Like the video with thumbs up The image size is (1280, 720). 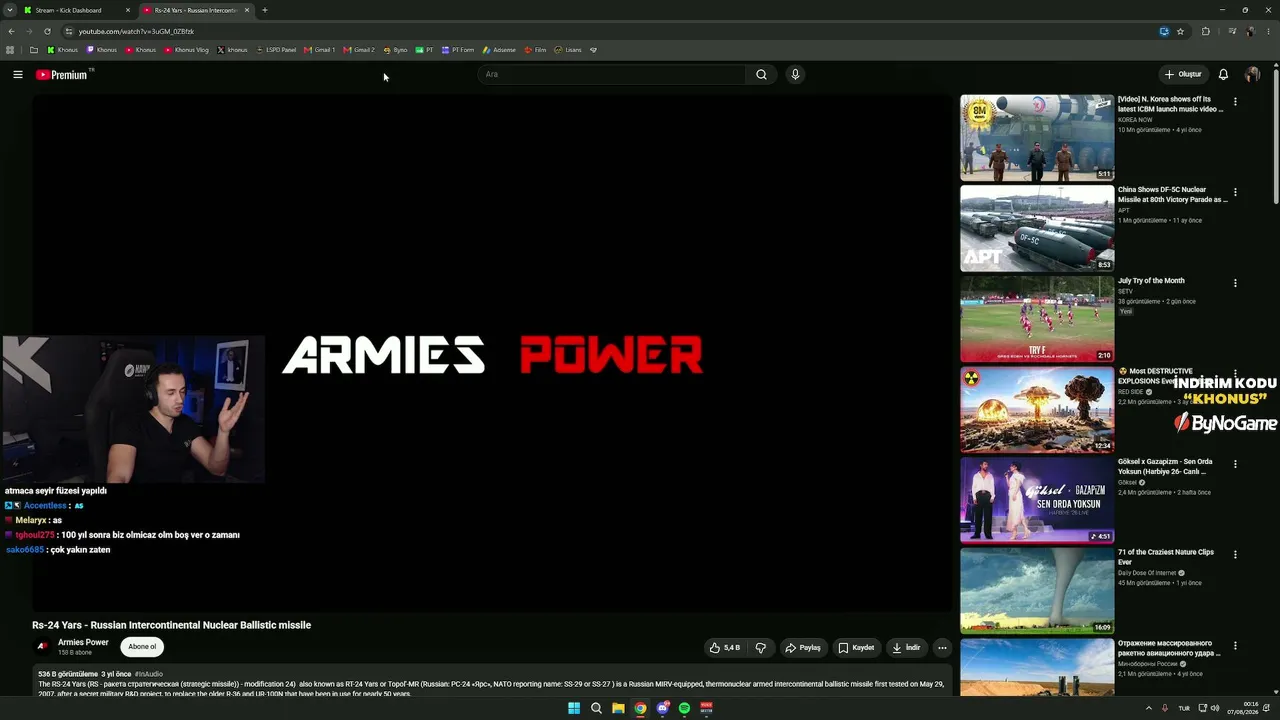coord(725,648)
